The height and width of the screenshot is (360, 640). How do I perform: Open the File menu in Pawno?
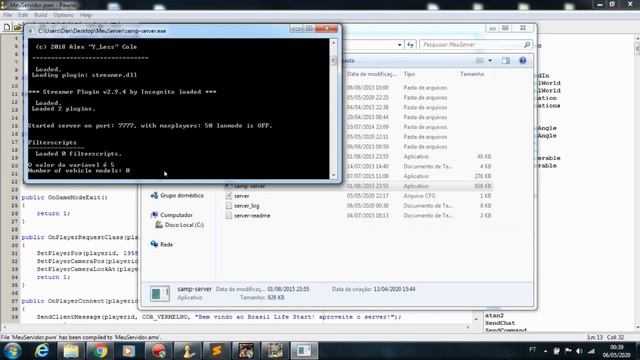coord(7,15)
